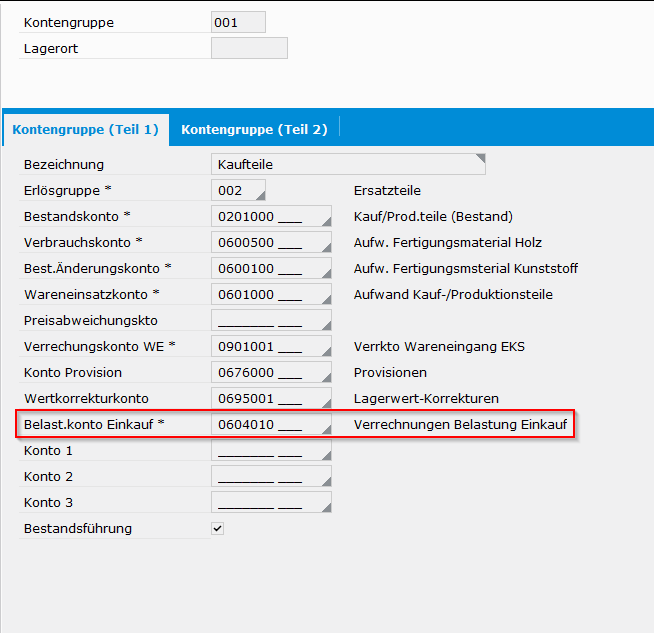Click the Lagerort label

click(x=51, y=48)
